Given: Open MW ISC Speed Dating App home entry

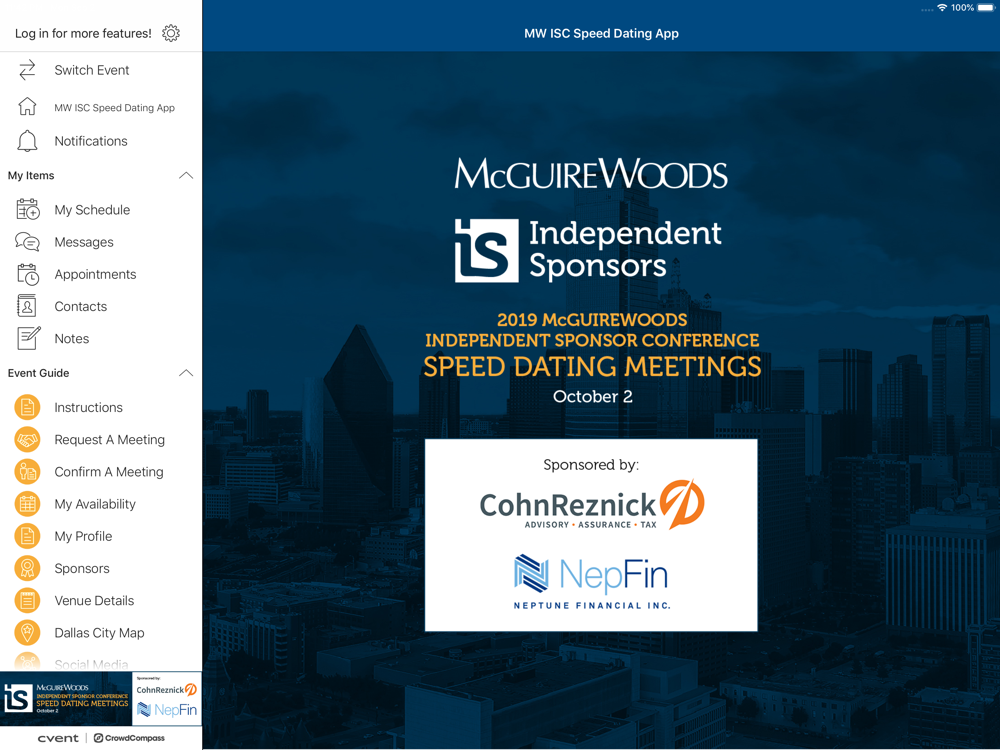Looking at the screenshot, I should (101, 107).
